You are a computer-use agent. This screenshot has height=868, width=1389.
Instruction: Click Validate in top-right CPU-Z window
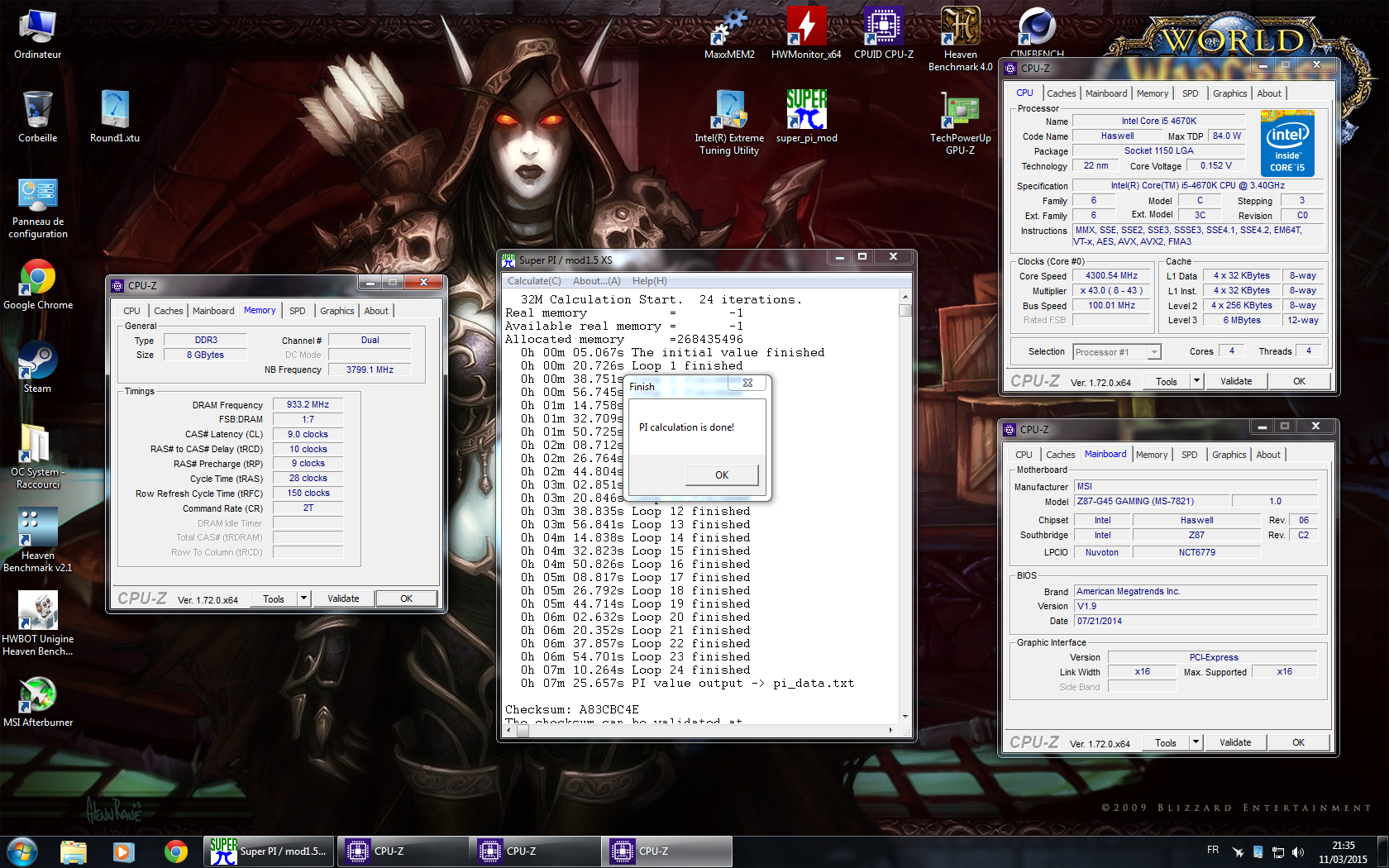pyautogui.click(x=1236, y=381)
